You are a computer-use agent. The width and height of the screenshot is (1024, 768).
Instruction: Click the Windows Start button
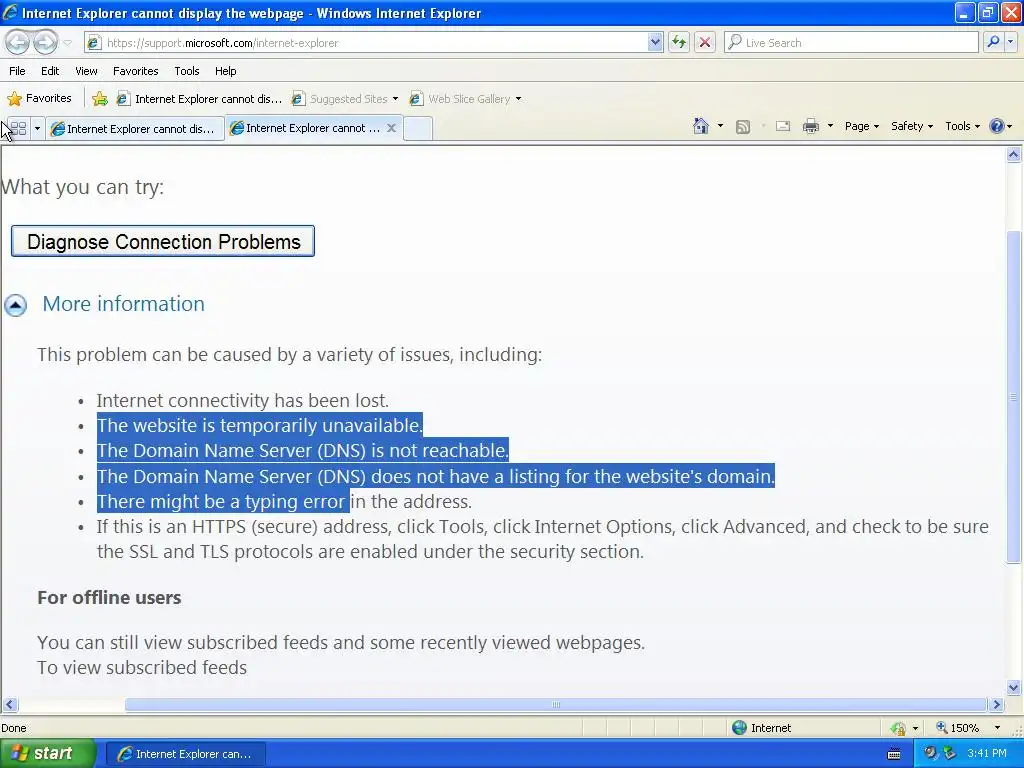click(47, 753)
